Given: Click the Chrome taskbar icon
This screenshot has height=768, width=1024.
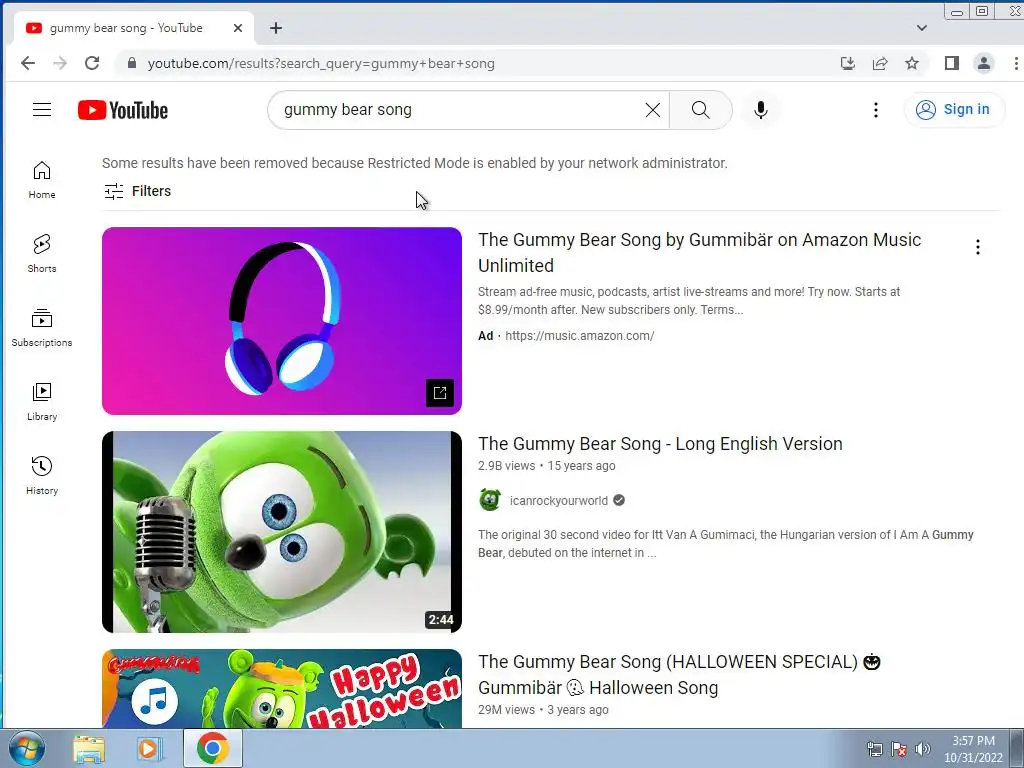Looking at the screenshot, I should click(212, 748).
